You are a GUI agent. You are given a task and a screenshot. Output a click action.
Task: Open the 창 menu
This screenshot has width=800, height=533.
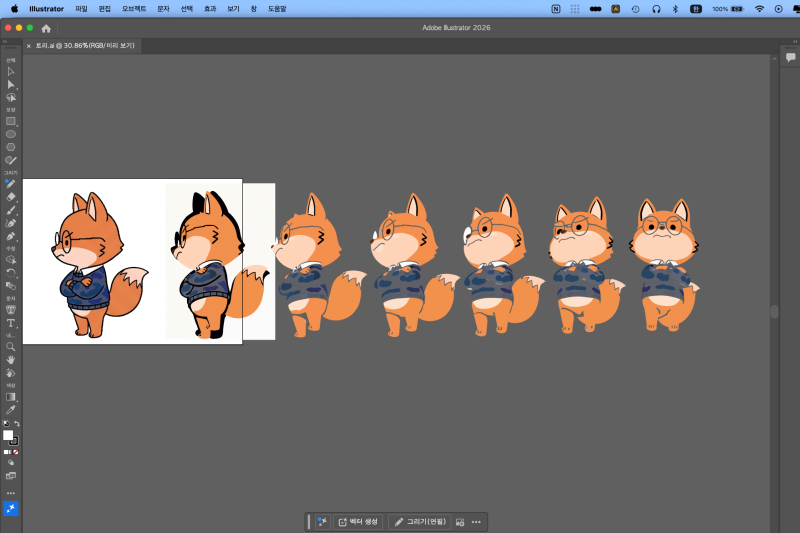(254, 9)
